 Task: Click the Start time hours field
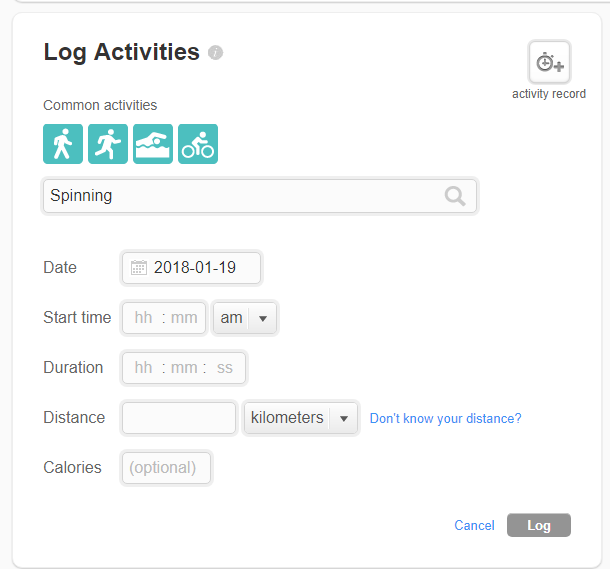[143, 318]
